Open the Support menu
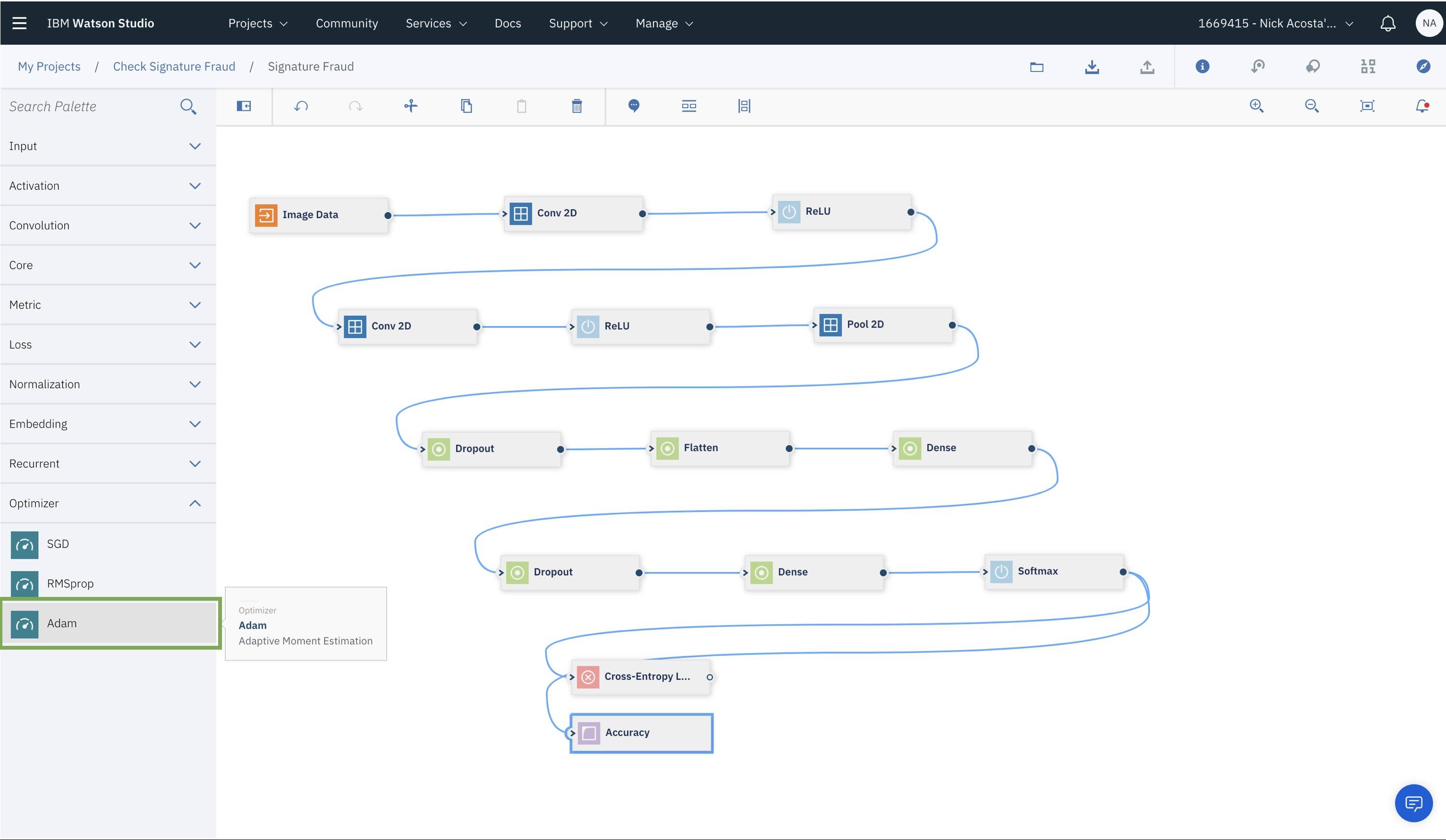The height and width of the screenshot is (840, 1446). point(578,23)
